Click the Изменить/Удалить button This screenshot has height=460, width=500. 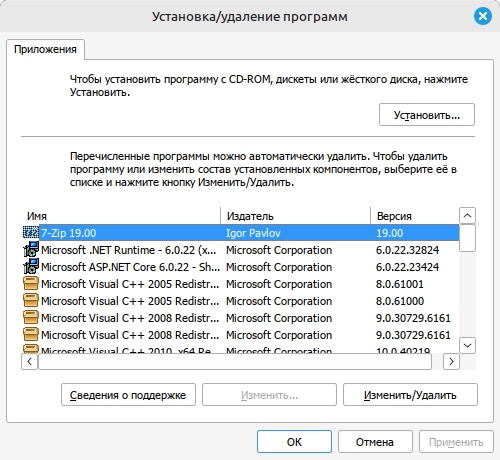(410, 395)
